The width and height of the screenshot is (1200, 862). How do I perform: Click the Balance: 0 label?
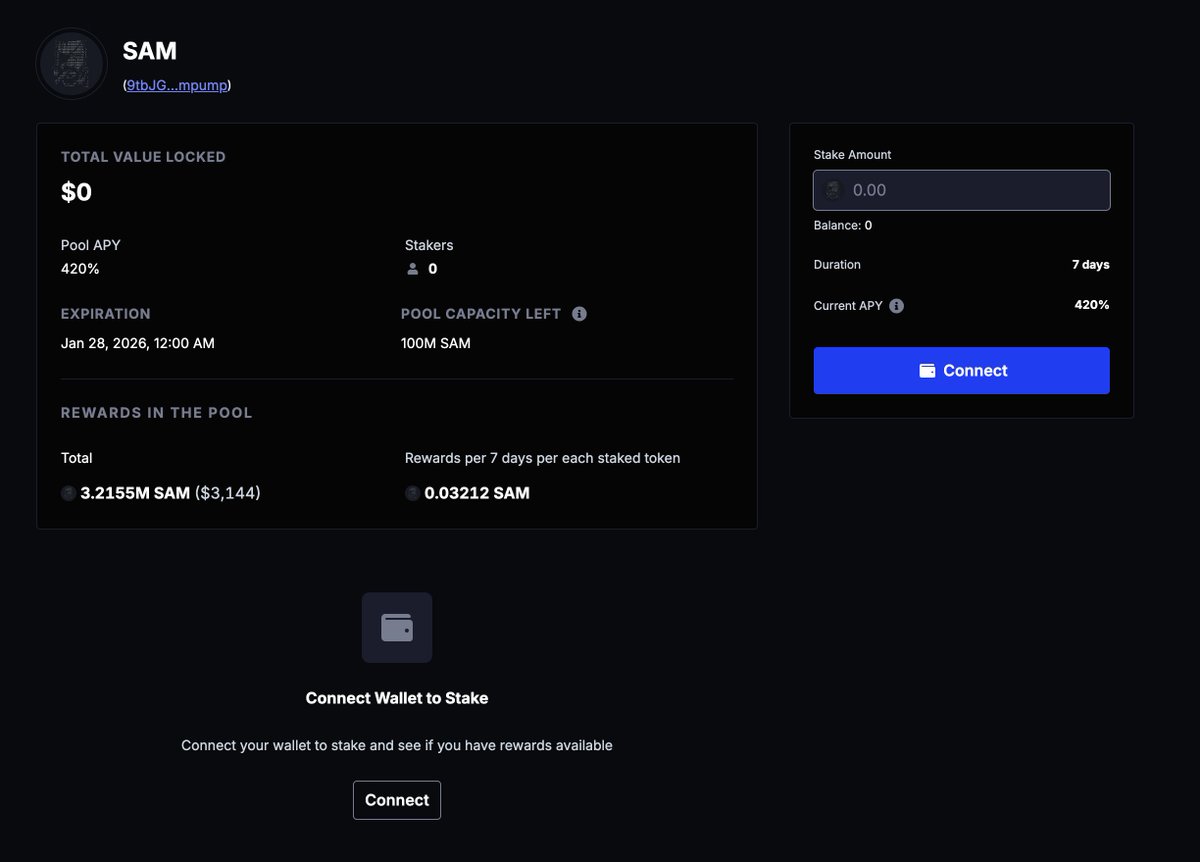[843, 225]
